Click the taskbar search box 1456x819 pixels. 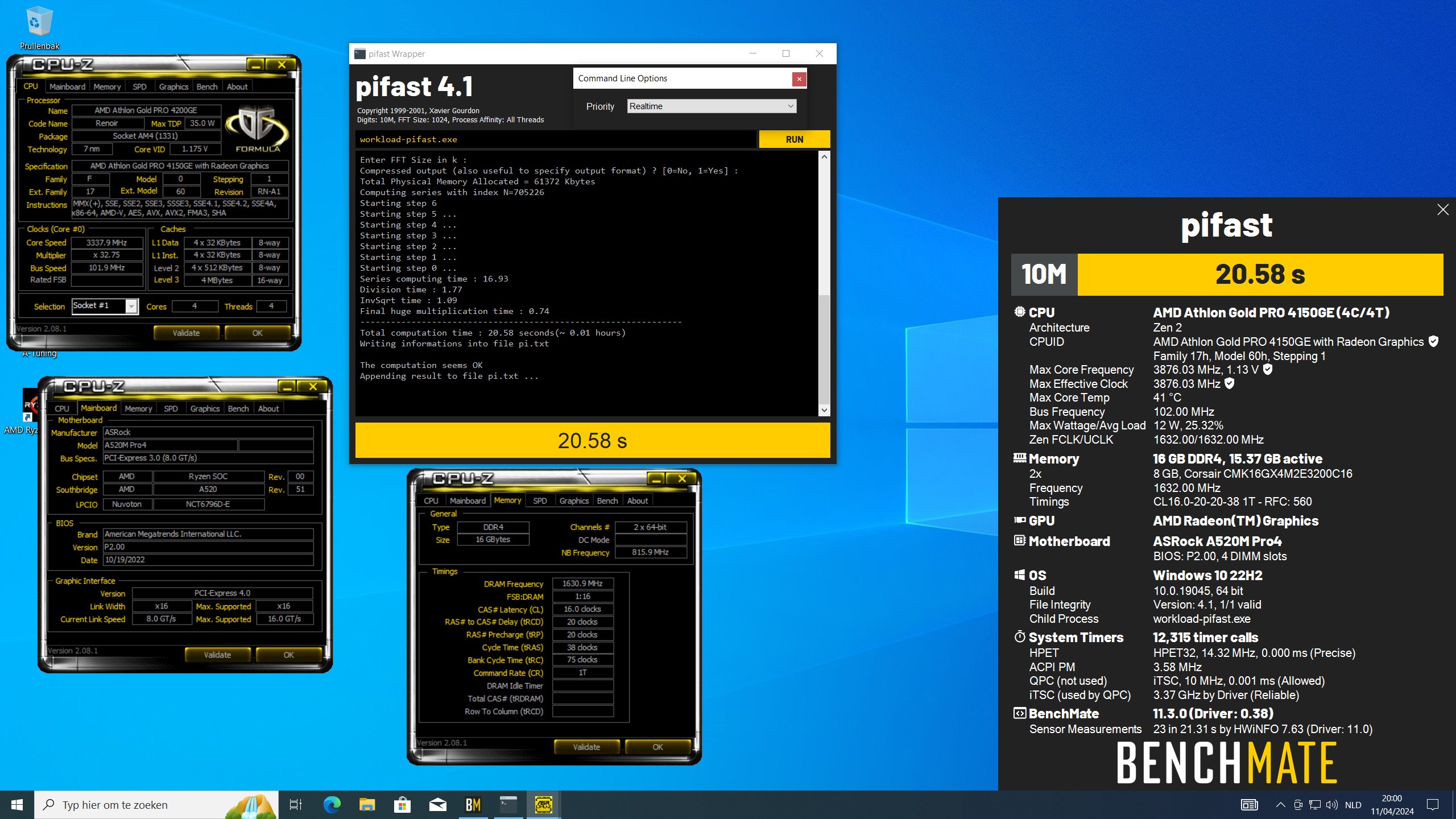click(x=156, y=805)
